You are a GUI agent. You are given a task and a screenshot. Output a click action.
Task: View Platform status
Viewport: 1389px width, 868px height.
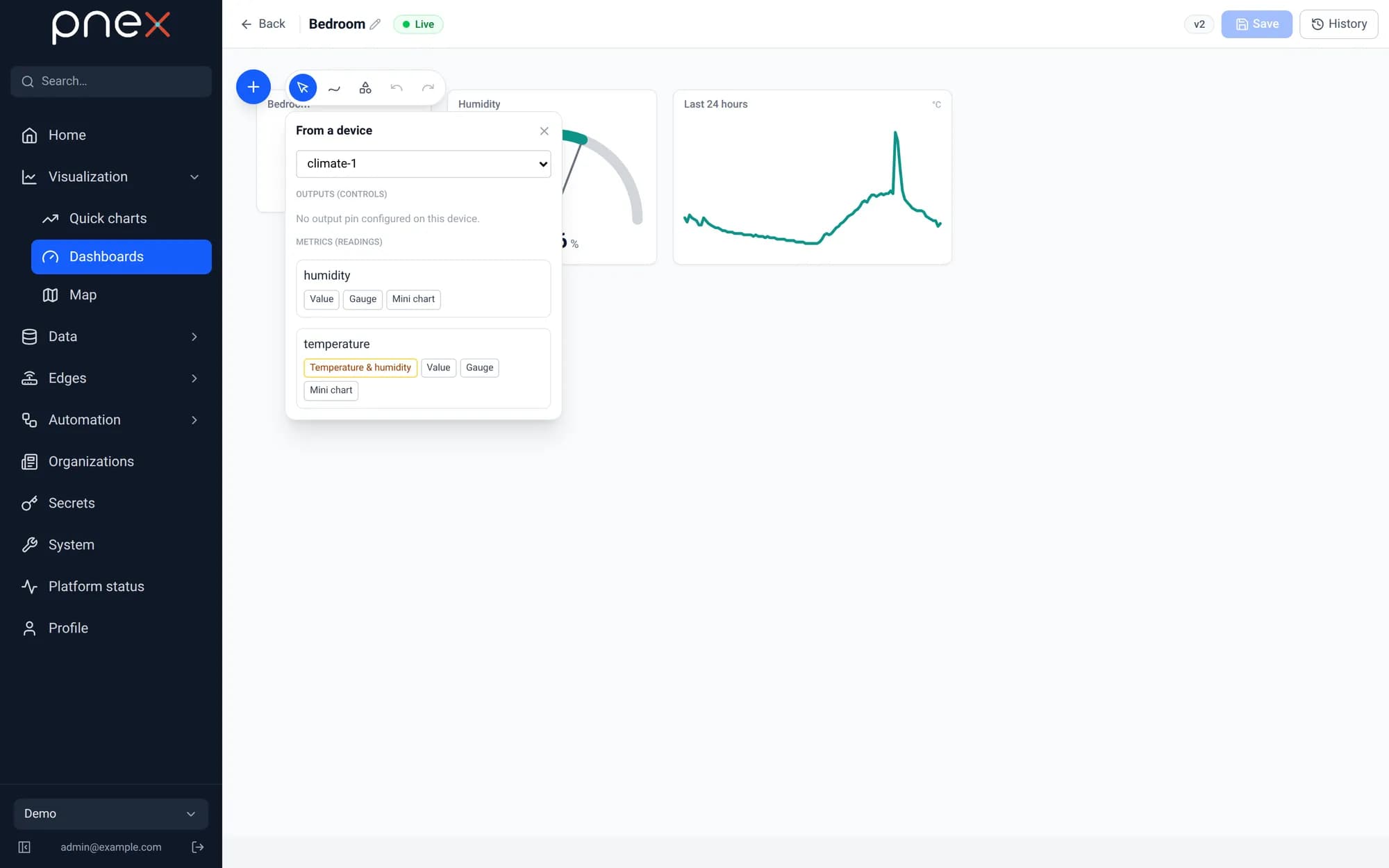coord(111,587)
